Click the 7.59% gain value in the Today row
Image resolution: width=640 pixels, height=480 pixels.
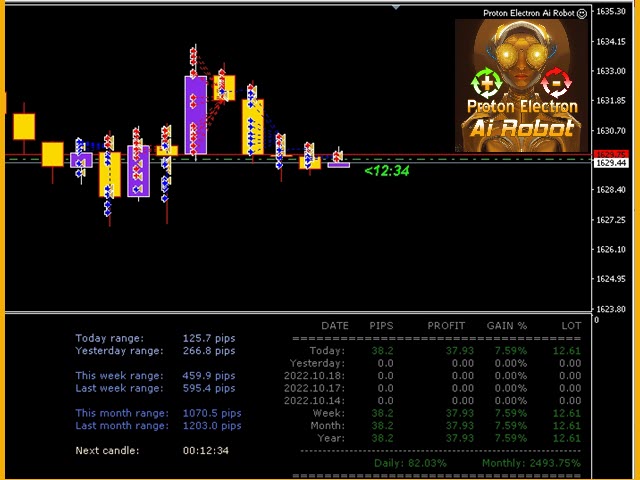[511, 351]
